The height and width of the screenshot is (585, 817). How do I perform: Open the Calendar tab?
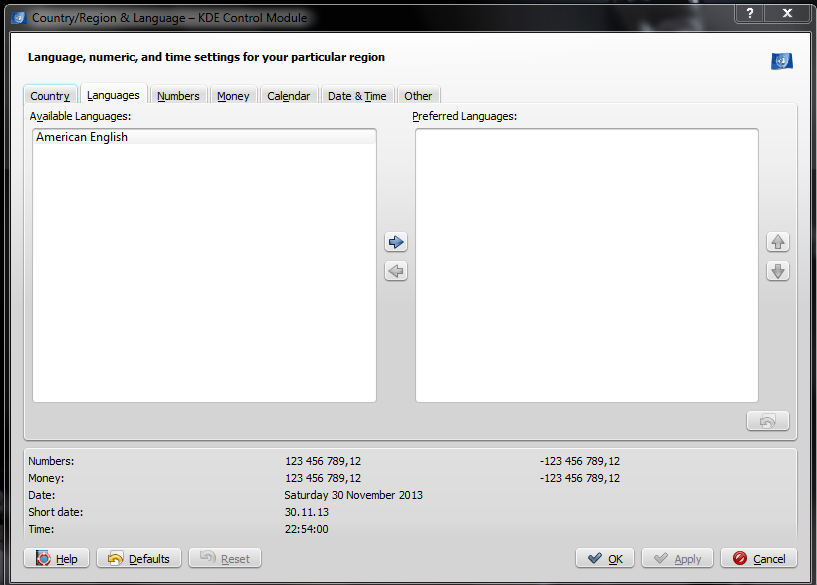[x=289, y=96]
